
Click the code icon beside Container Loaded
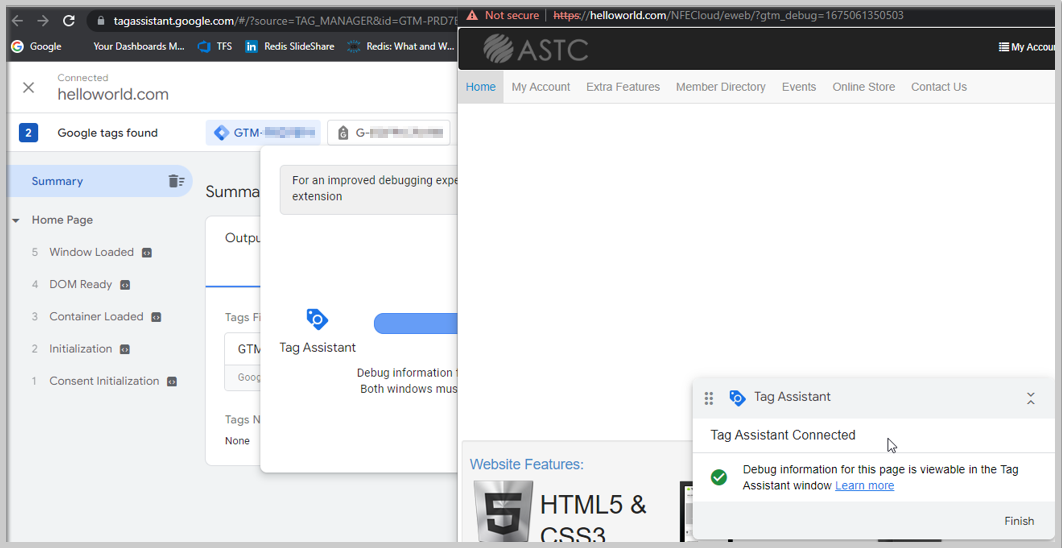click(156, 317)
